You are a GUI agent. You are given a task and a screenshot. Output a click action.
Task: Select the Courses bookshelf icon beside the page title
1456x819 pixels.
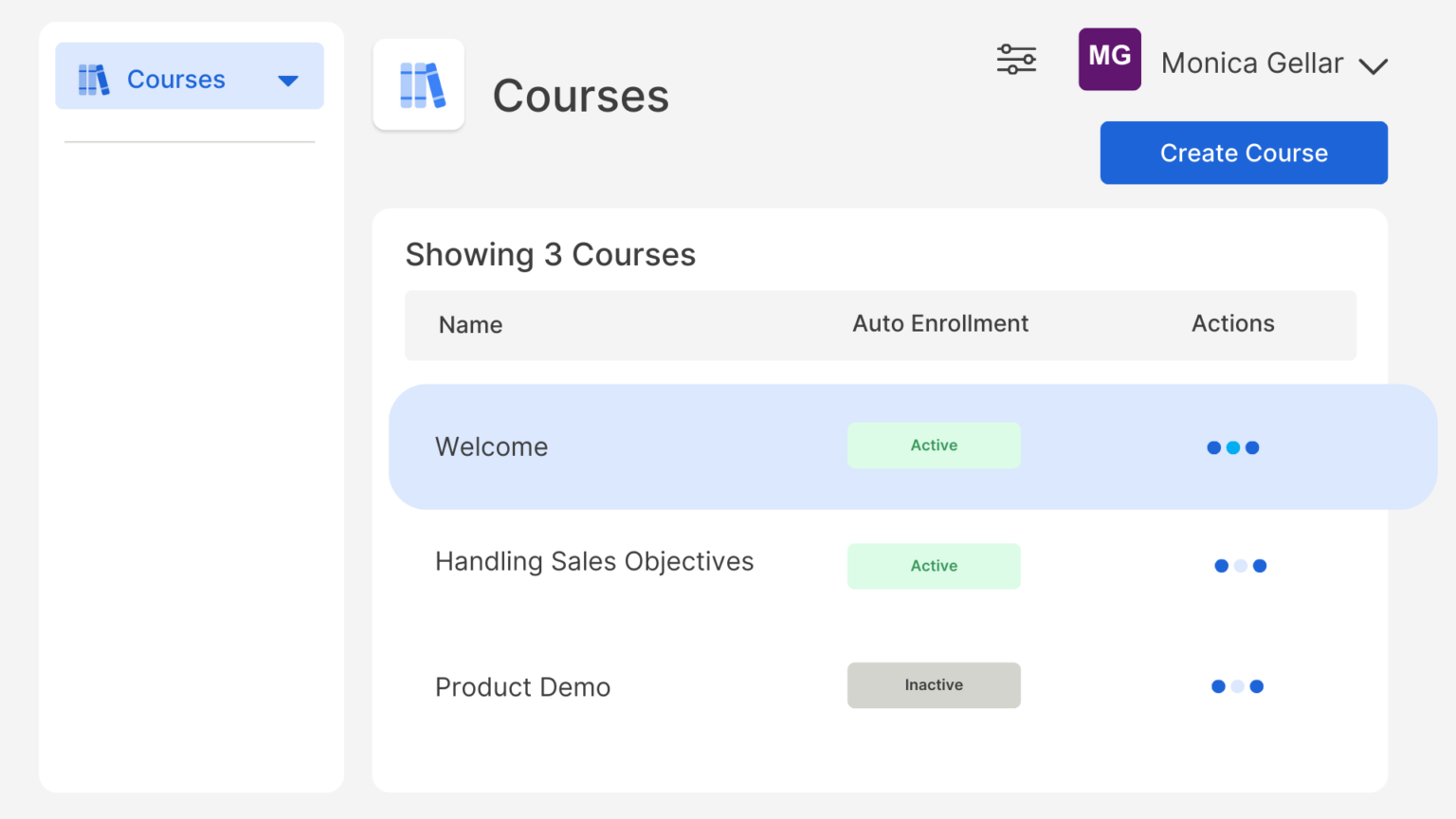point(418,84)
